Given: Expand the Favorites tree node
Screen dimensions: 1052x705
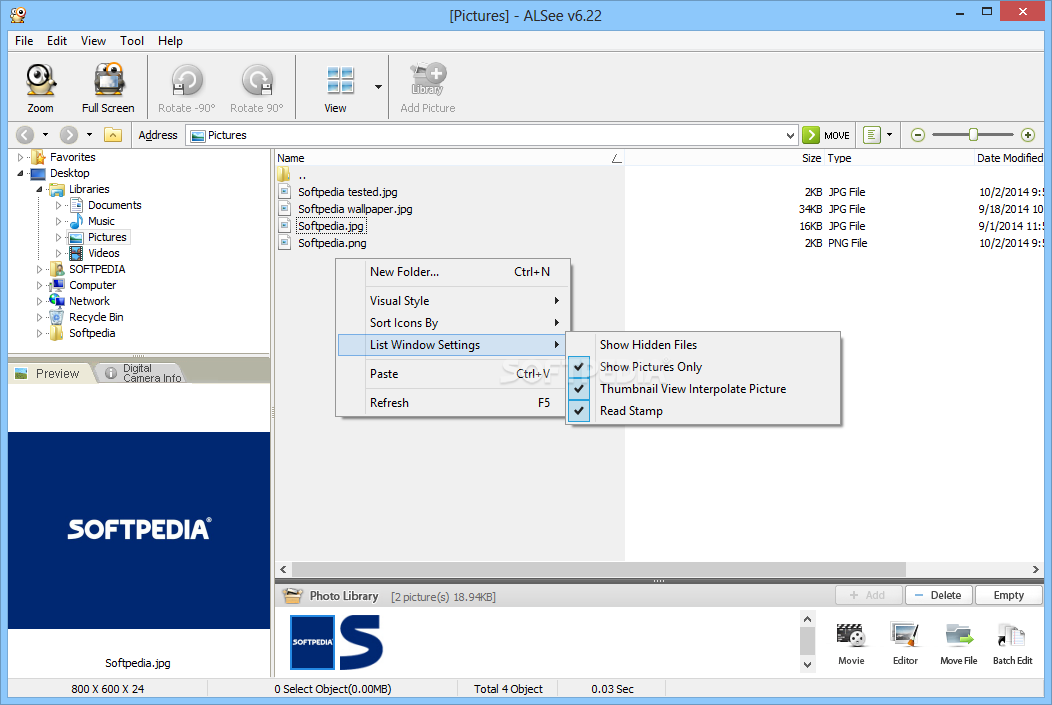Looking at the screenshot, I should (20, 157).
